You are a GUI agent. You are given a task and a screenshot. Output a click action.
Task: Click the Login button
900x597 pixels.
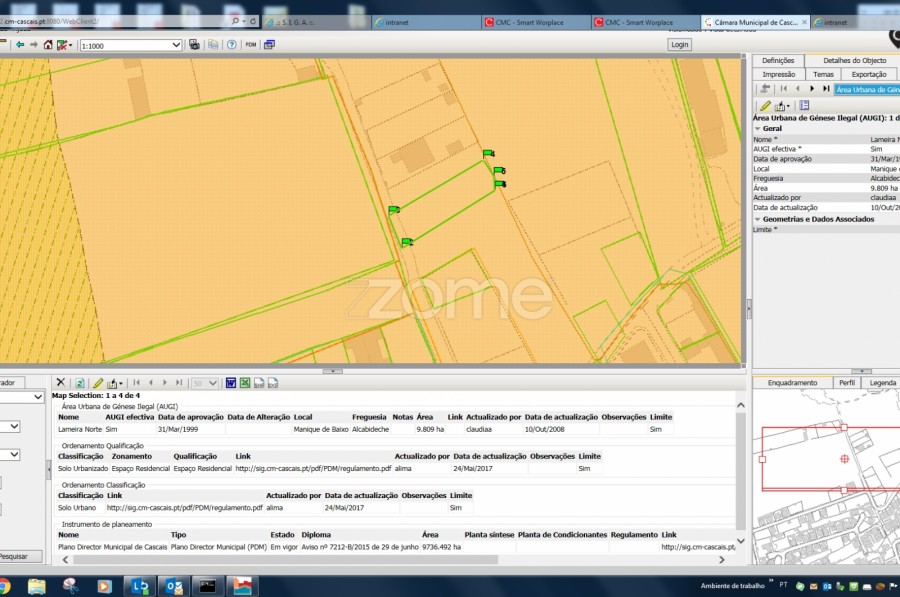pyautogui.click(x=680, y=45)
